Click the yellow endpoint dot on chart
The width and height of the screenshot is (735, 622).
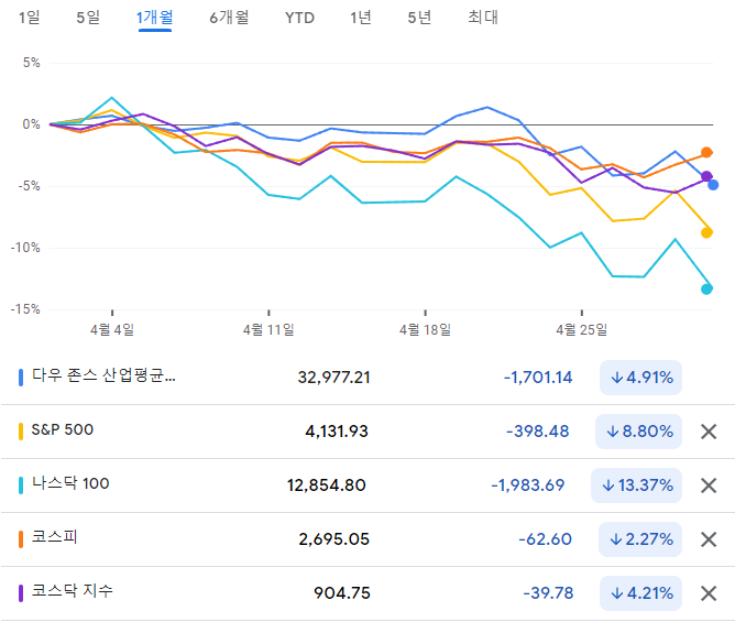pos(706,232)
